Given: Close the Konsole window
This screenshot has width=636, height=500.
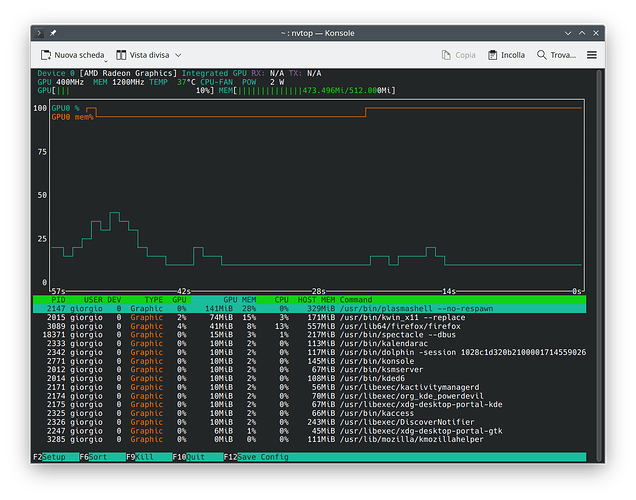Looking at the screenshot, I should coord(596,33).
